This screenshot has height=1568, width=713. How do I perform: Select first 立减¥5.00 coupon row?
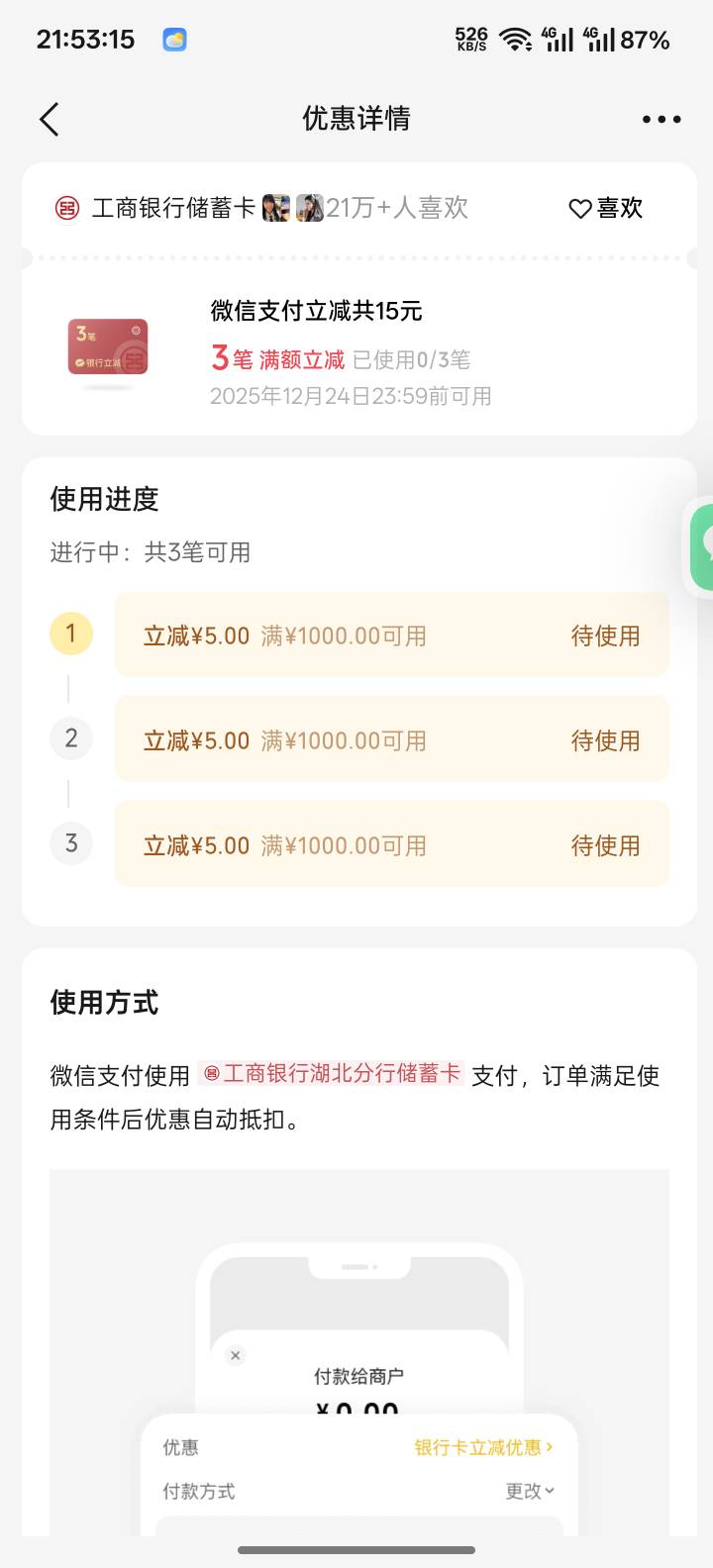point(391,636)
